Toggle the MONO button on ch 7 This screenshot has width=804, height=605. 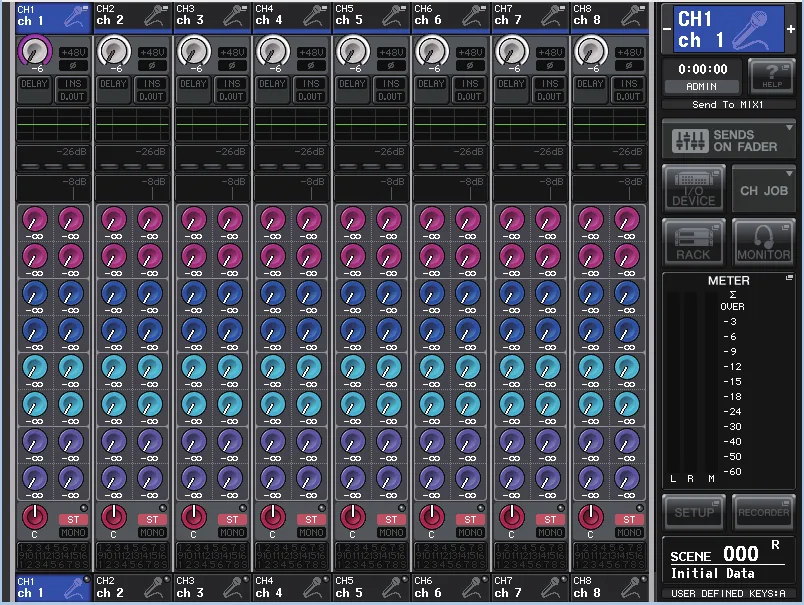pyautogui.click(x=550, y=533)
